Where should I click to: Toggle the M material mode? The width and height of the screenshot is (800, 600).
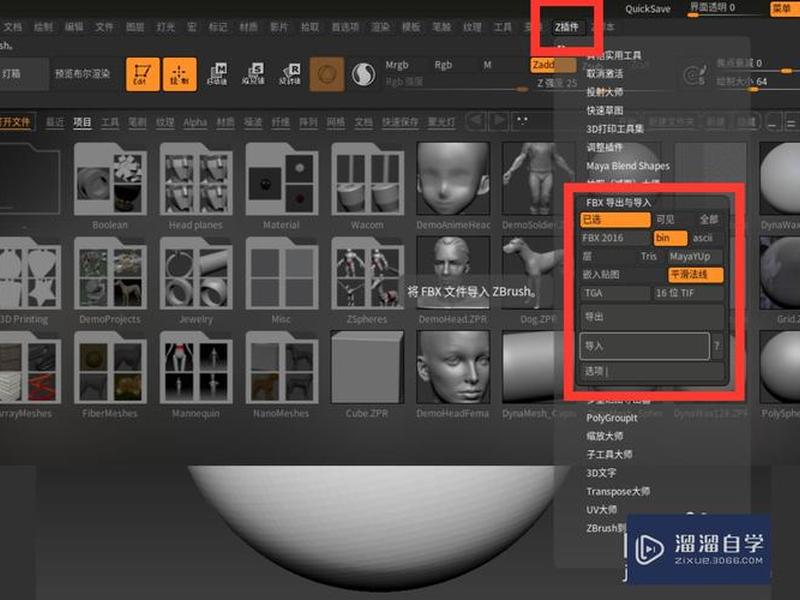click(x=487, y=65)
